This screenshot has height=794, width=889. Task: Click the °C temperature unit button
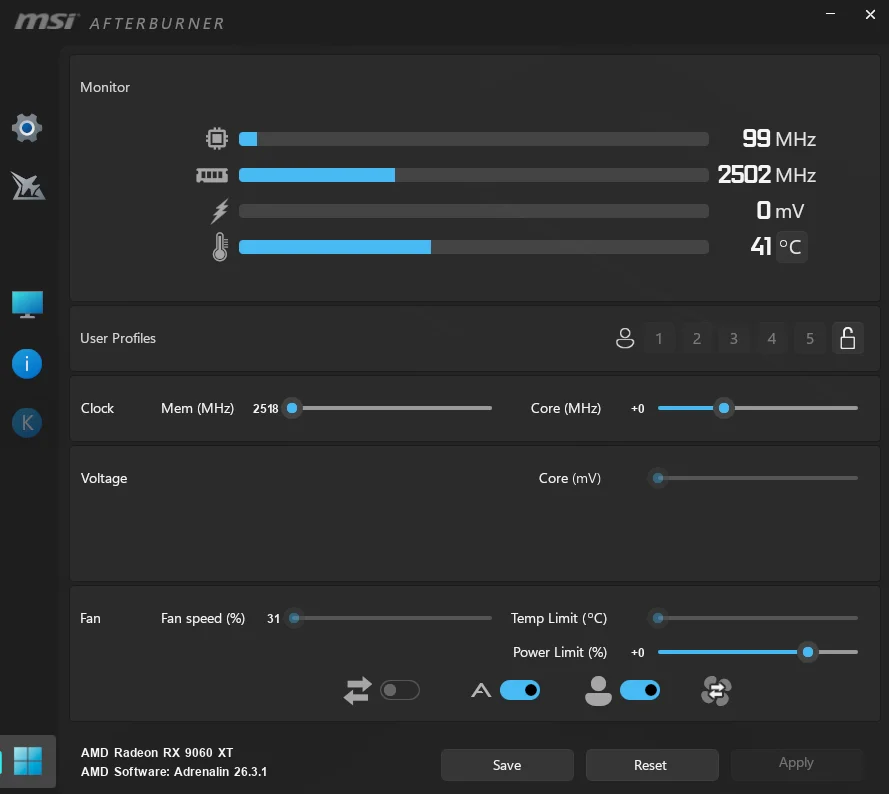[791, 246]
